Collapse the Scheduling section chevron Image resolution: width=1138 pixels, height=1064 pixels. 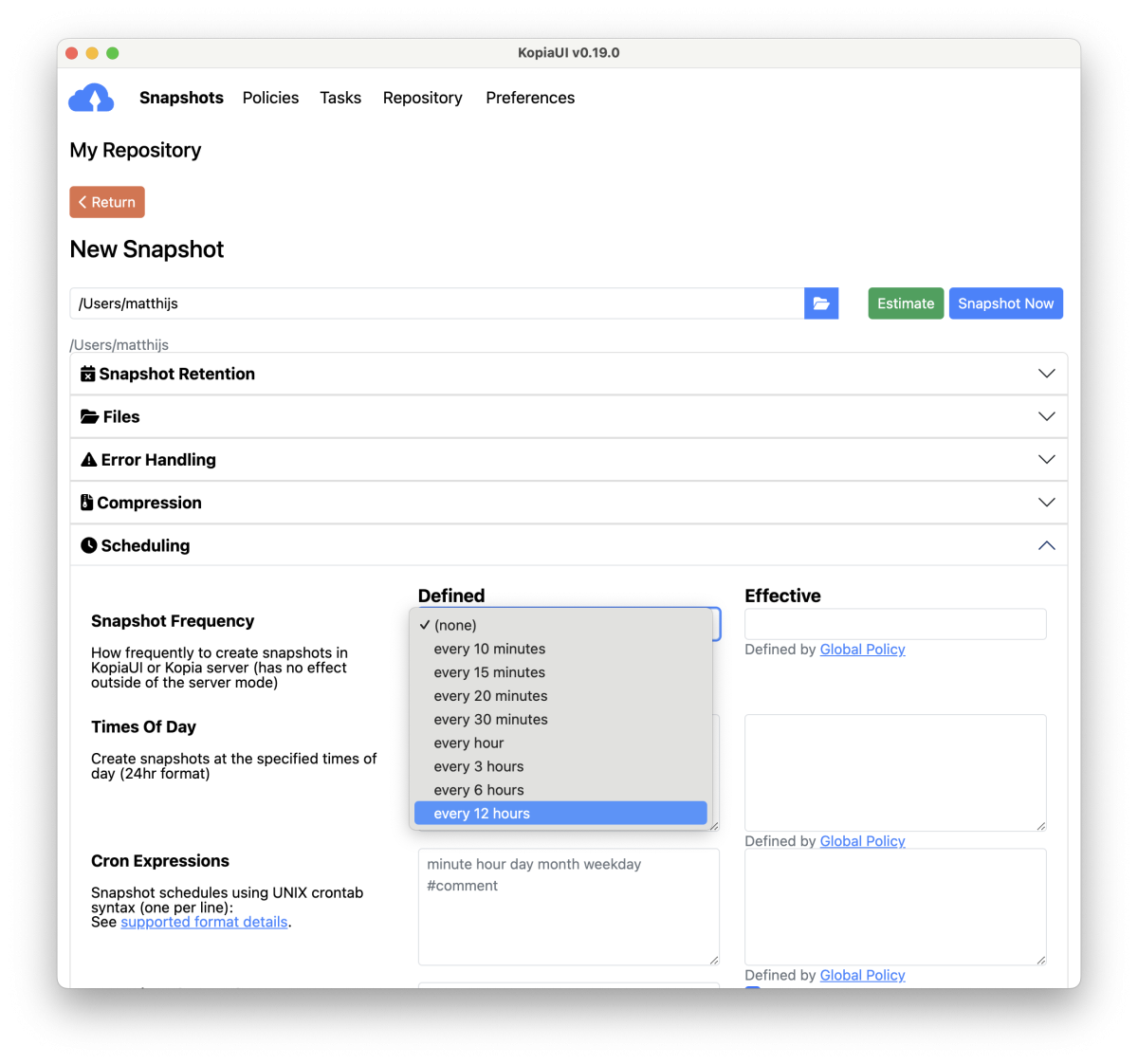(x=1046, y=545)
